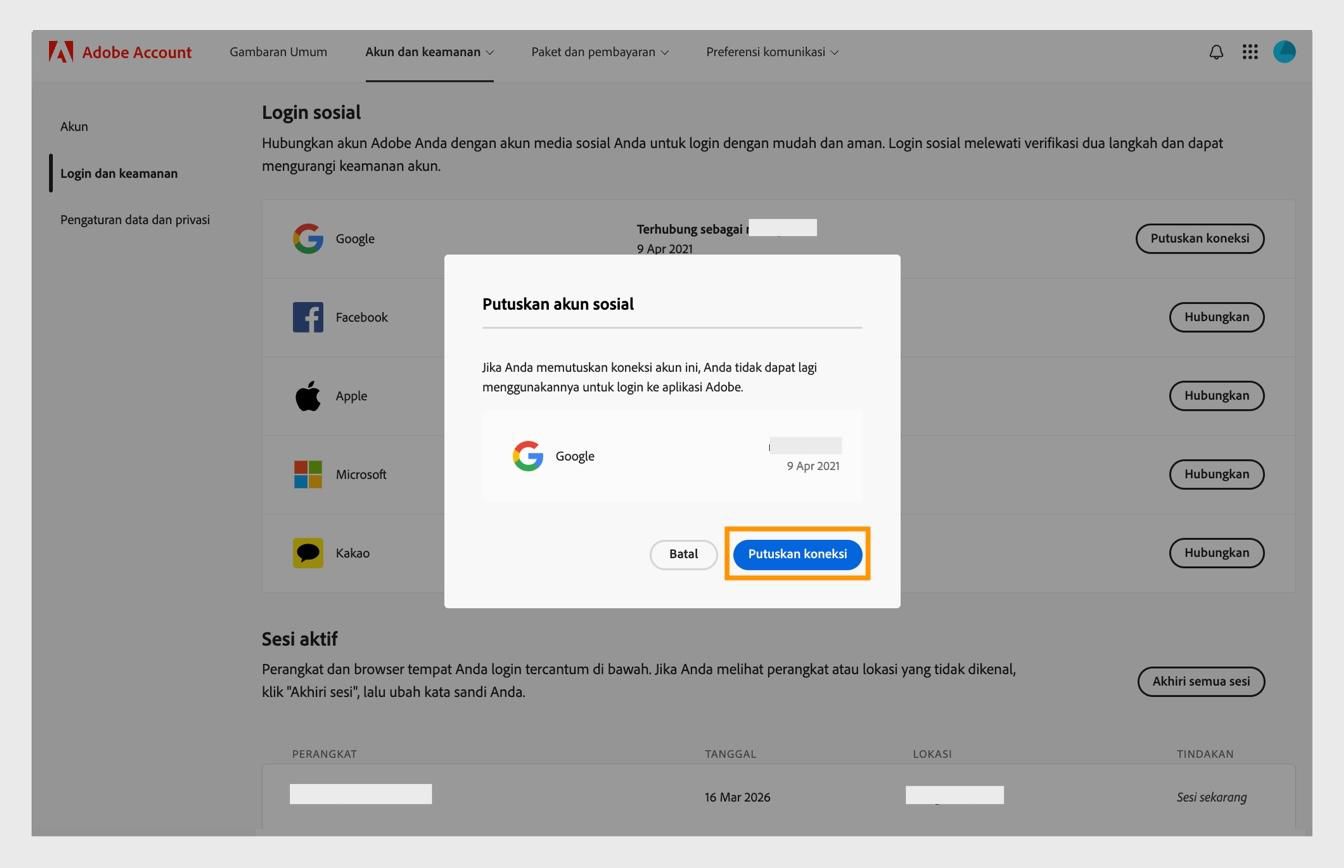Click the Kakao icon
The image size is (1344, 868).
[308, 551]
